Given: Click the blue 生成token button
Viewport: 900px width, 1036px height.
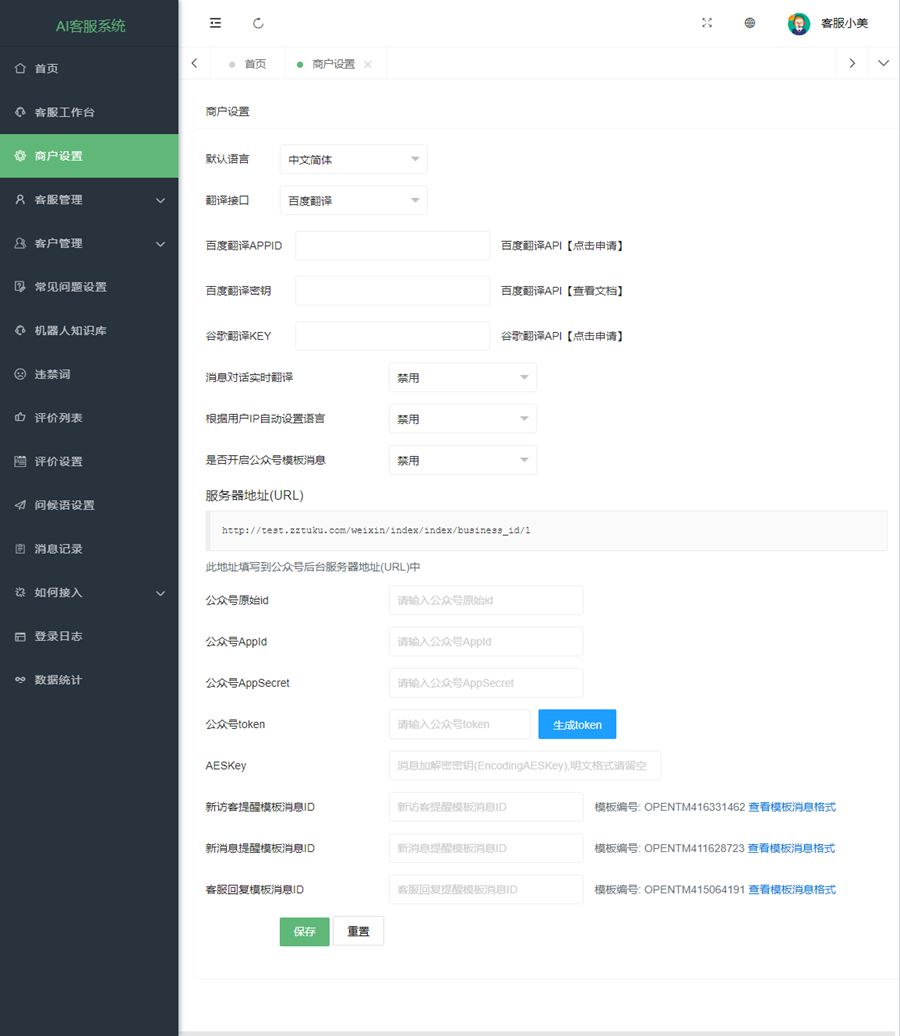Looking at the screenshot, I should [577, 724].
